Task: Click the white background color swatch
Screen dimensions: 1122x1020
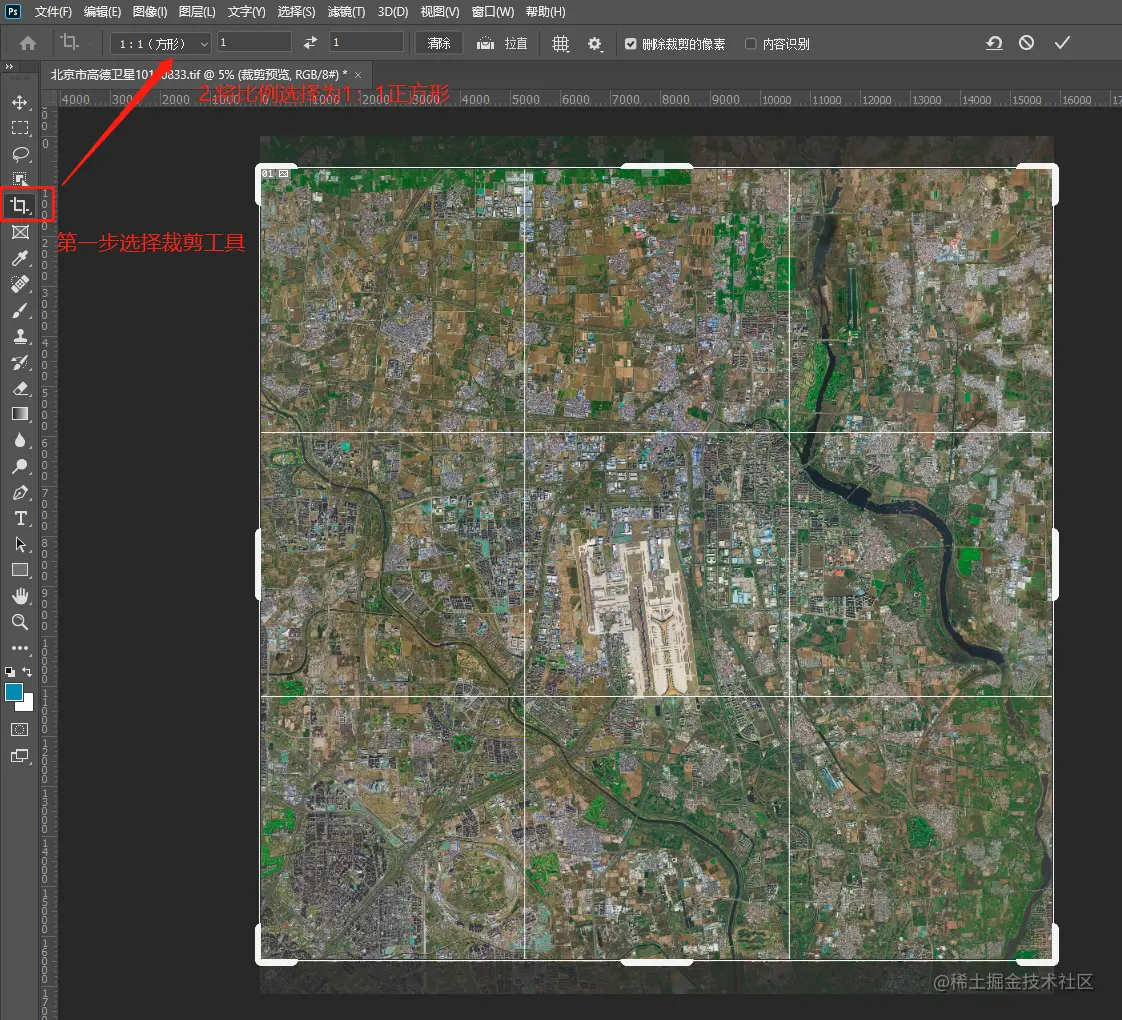Action: [27, 705]
